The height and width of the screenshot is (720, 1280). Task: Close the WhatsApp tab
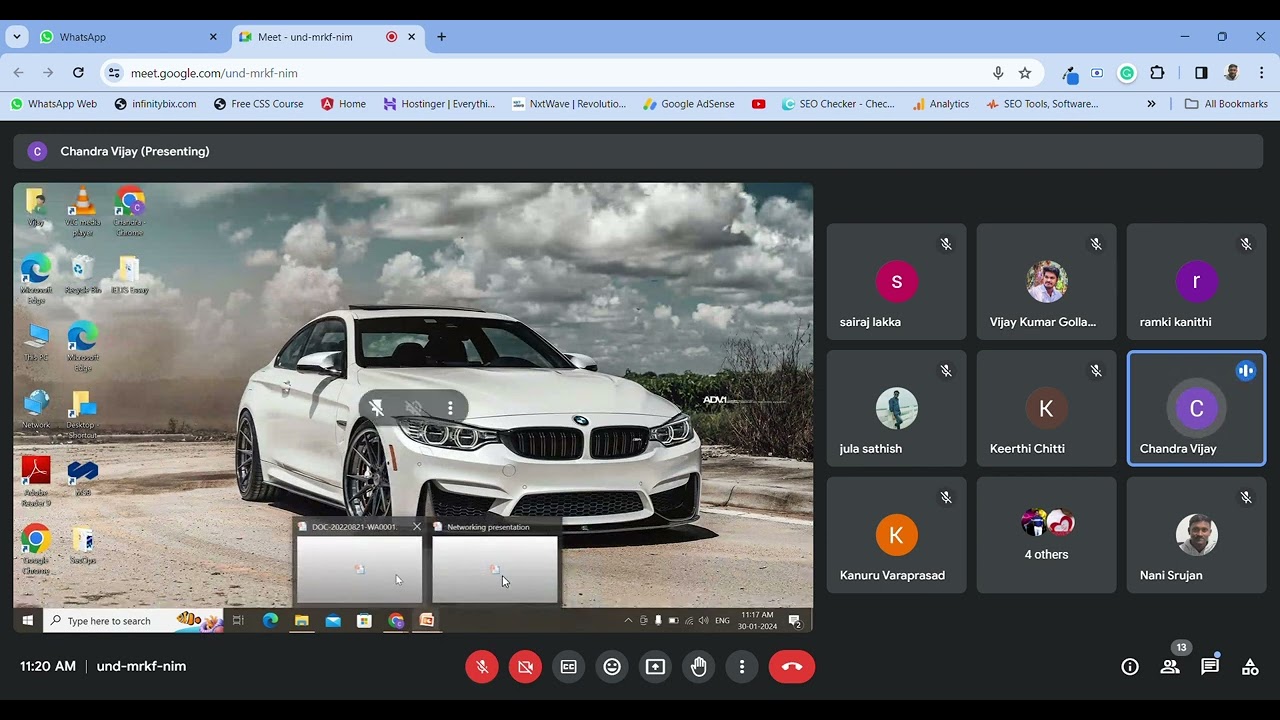coord(213,37)
